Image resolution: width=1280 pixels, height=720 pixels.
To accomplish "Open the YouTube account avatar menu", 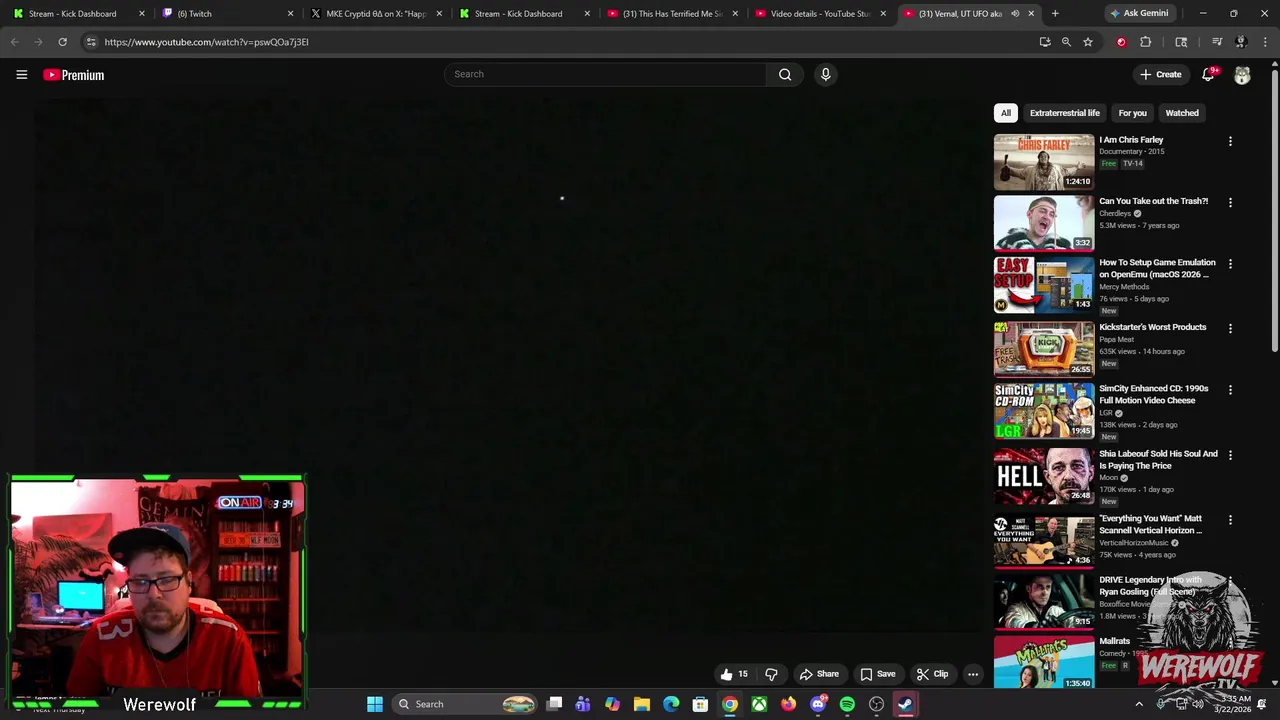I will [x=1242, y=75].
